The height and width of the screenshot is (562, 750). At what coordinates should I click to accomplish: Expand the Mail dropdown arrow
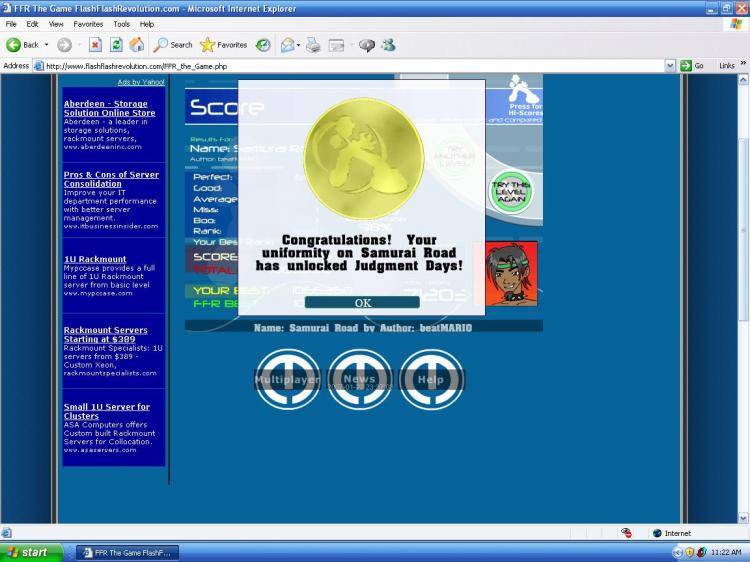click(298, 45)
